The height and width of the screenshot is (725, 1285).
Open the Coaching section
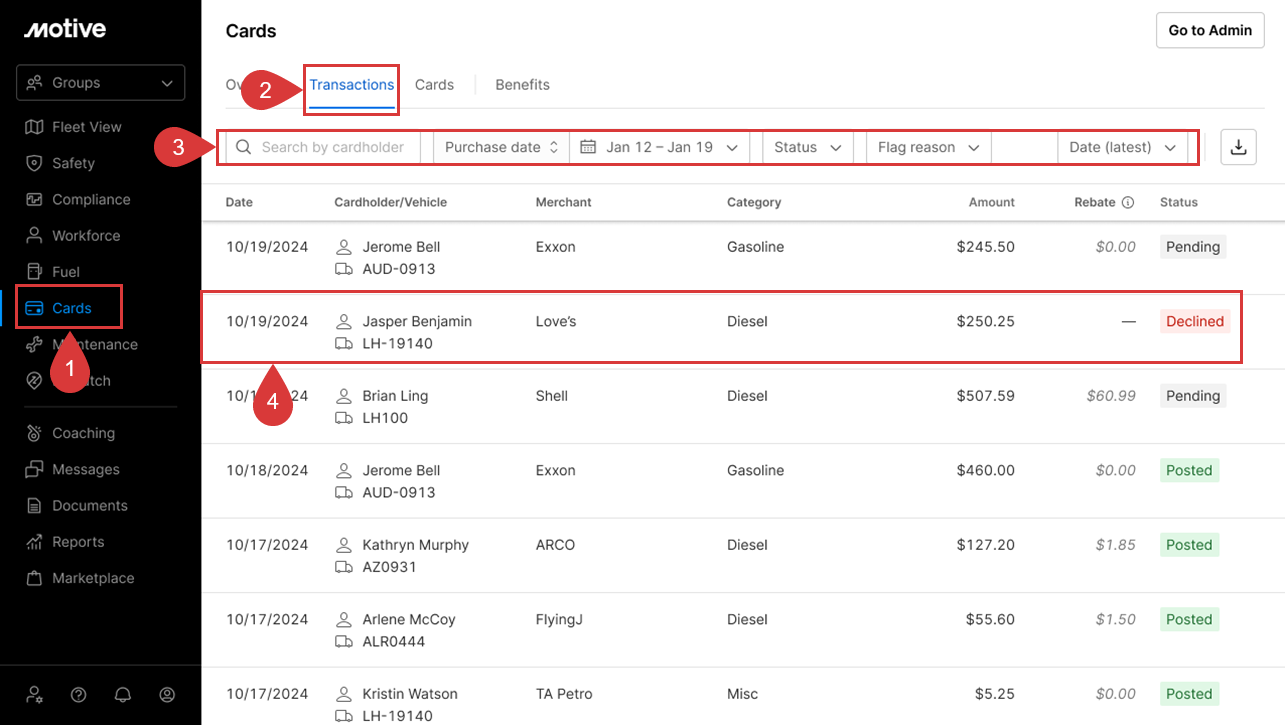tap(83, 433)
